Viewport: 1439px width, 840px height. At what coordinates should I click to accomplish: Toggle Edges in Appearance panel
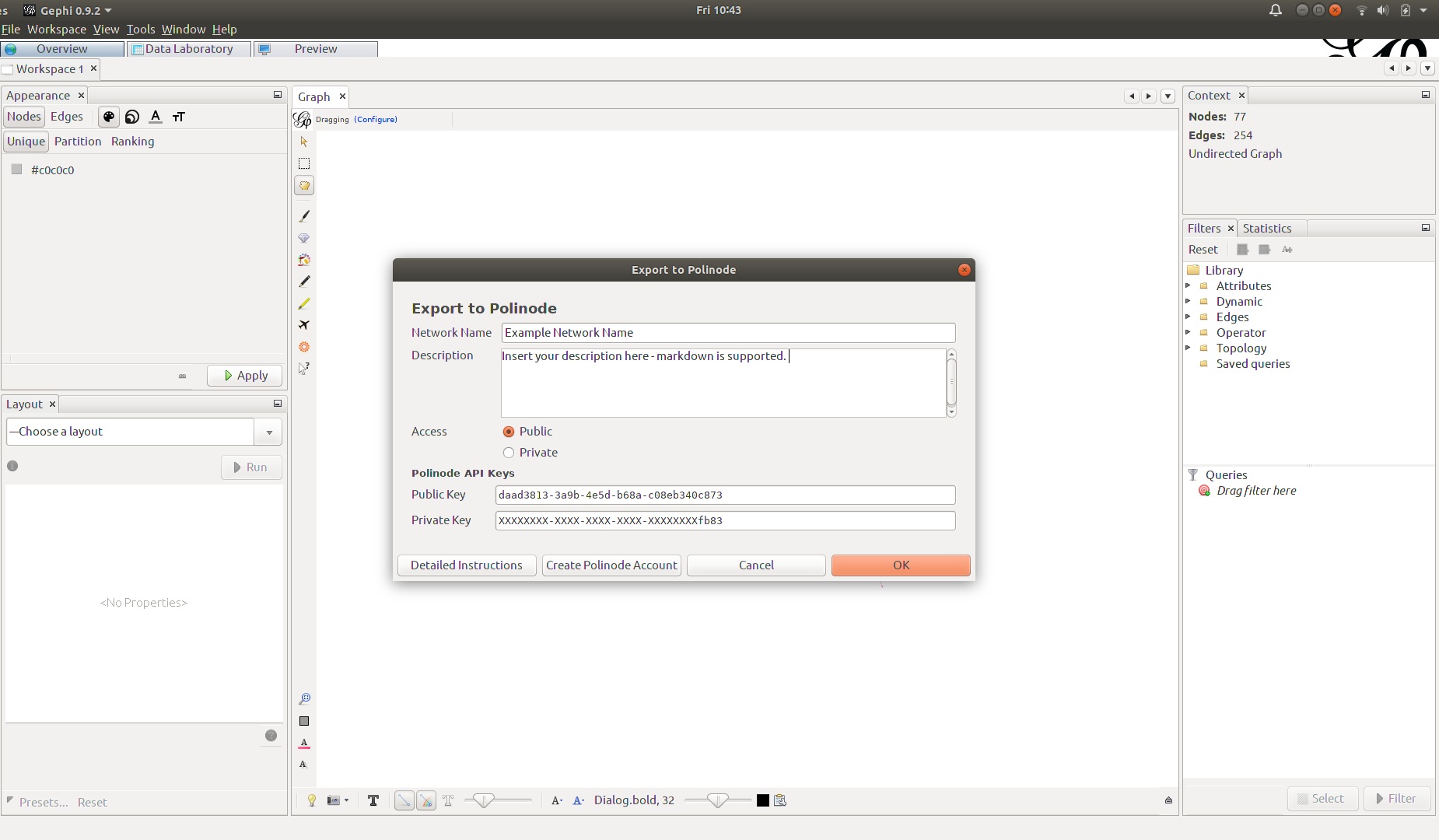(67, 117)
